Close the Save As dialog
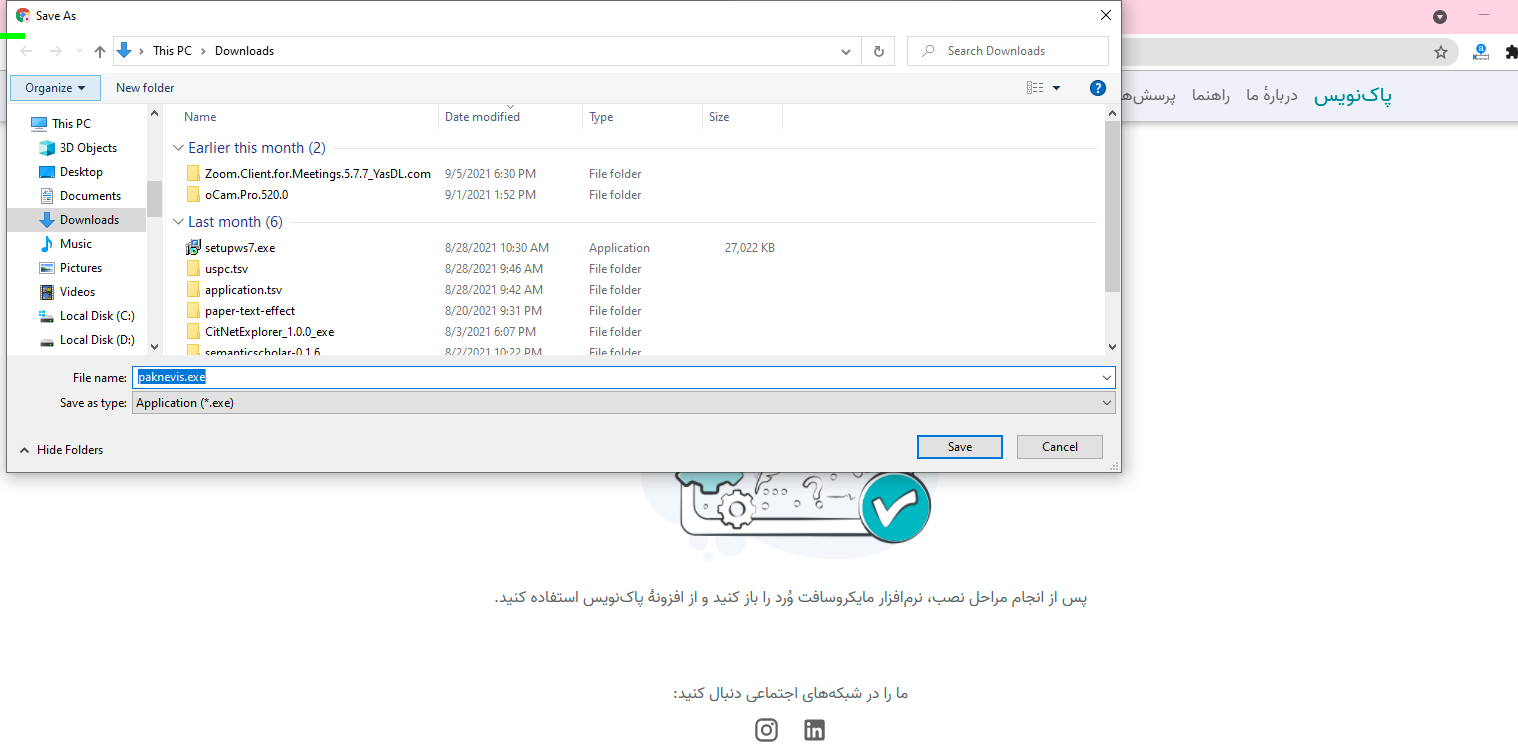 [x=1105, y=15]
